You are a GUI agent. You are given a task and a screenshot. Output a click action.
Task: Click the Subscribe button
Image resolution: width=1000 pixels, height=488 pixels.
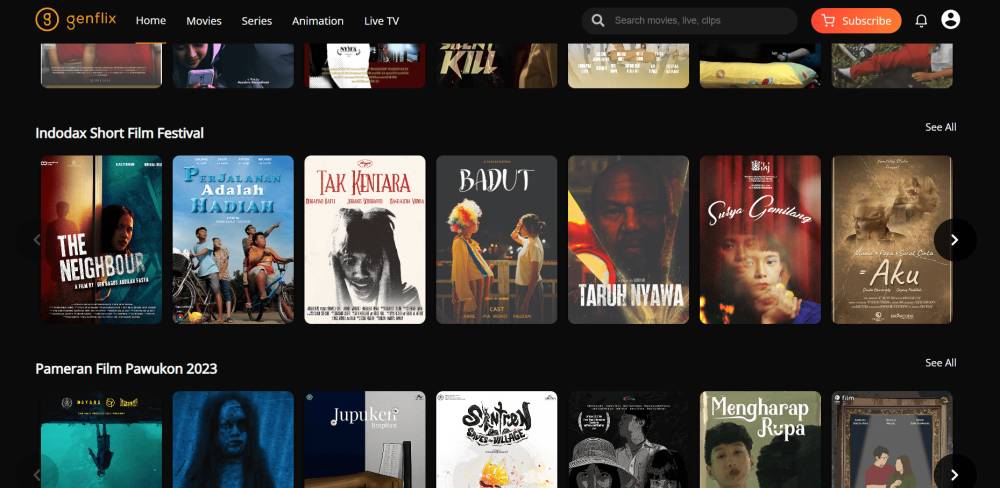point(856,20)
